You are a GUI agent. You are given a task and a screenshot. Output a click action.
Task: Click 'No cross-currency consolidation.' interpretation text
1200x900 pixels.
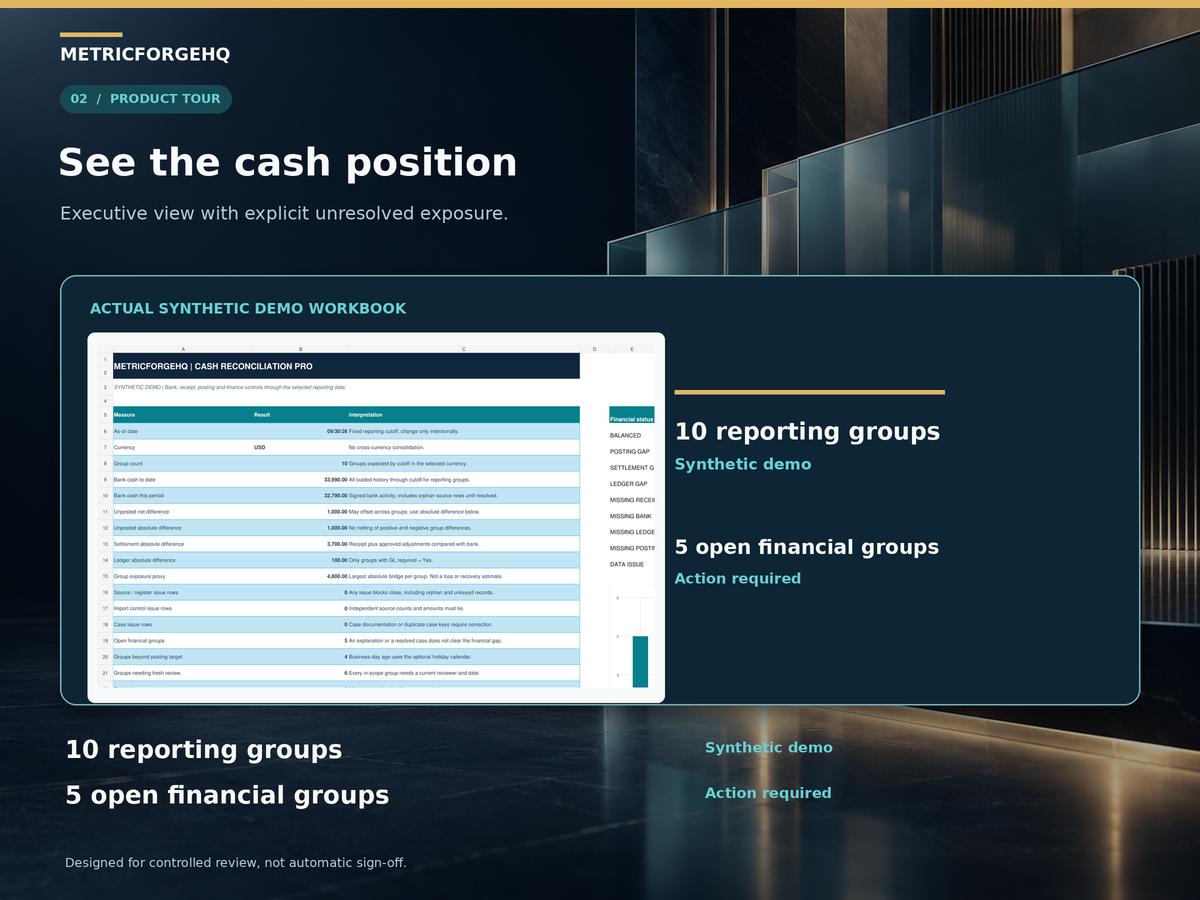tap(386, 447)
